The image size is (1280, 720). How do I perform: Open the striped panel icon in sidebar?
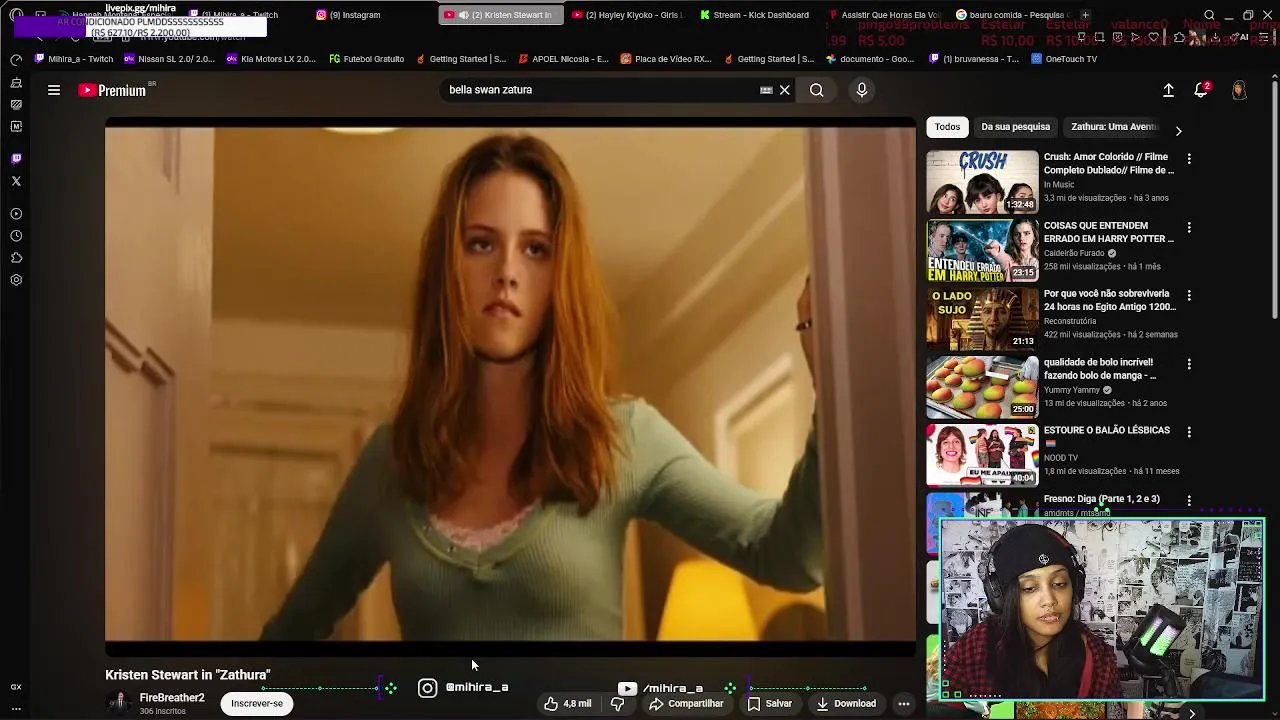16,104
